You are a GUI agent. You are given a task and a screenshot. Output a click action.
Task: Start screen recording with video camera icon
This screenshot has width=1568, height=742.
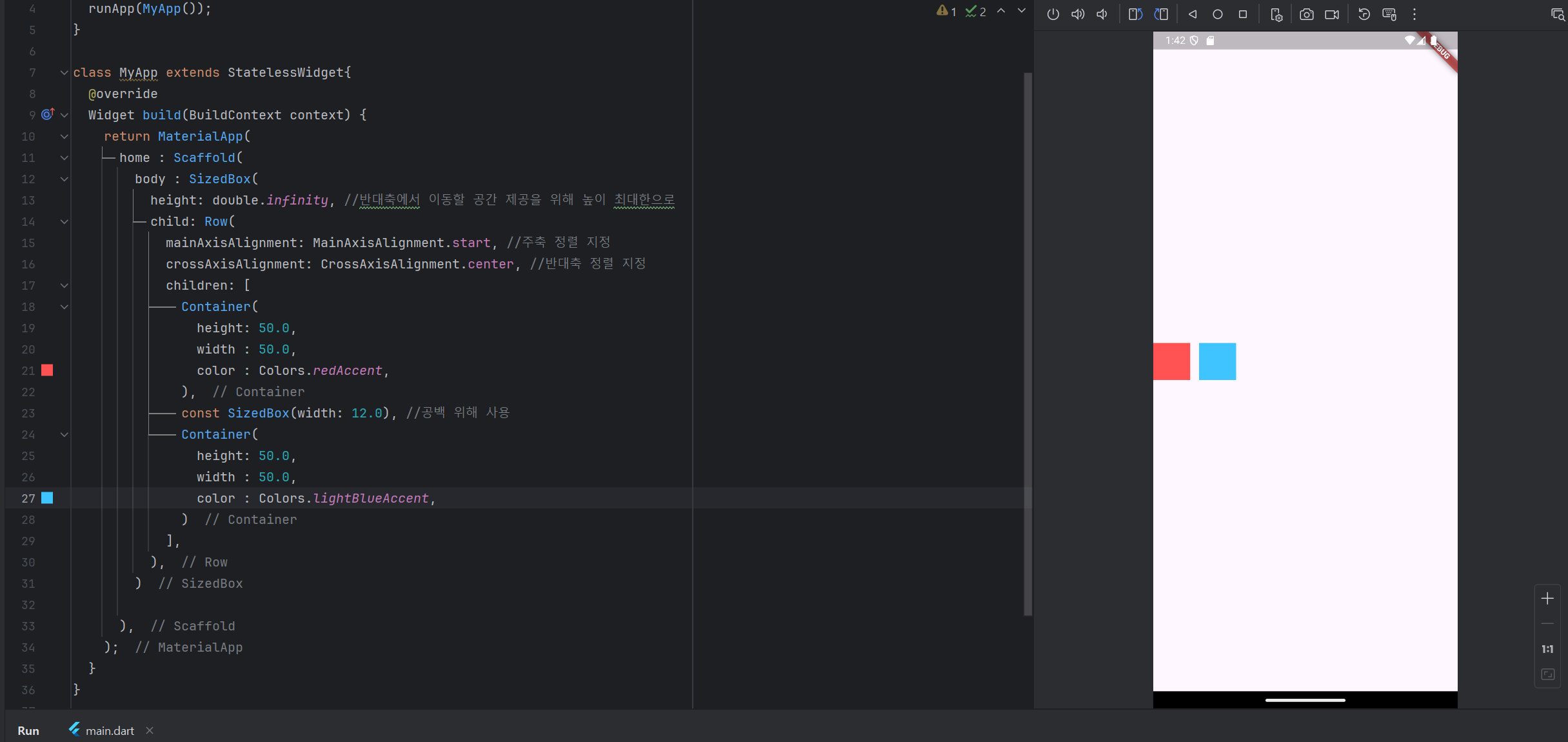pyautogui.click(x=1331, y=14)
